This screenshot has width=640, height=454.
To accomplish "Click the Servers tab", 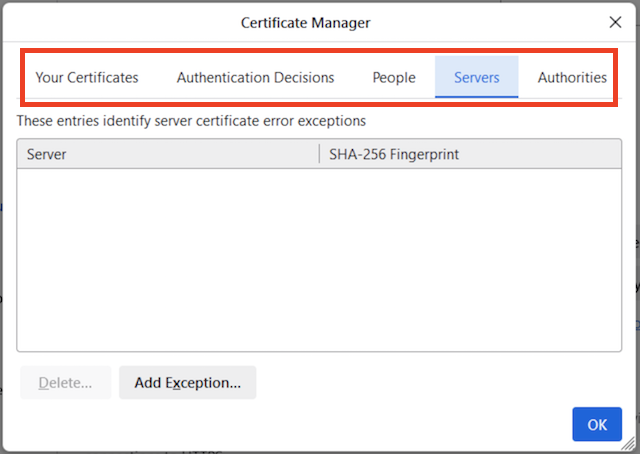I will point(477,77).
